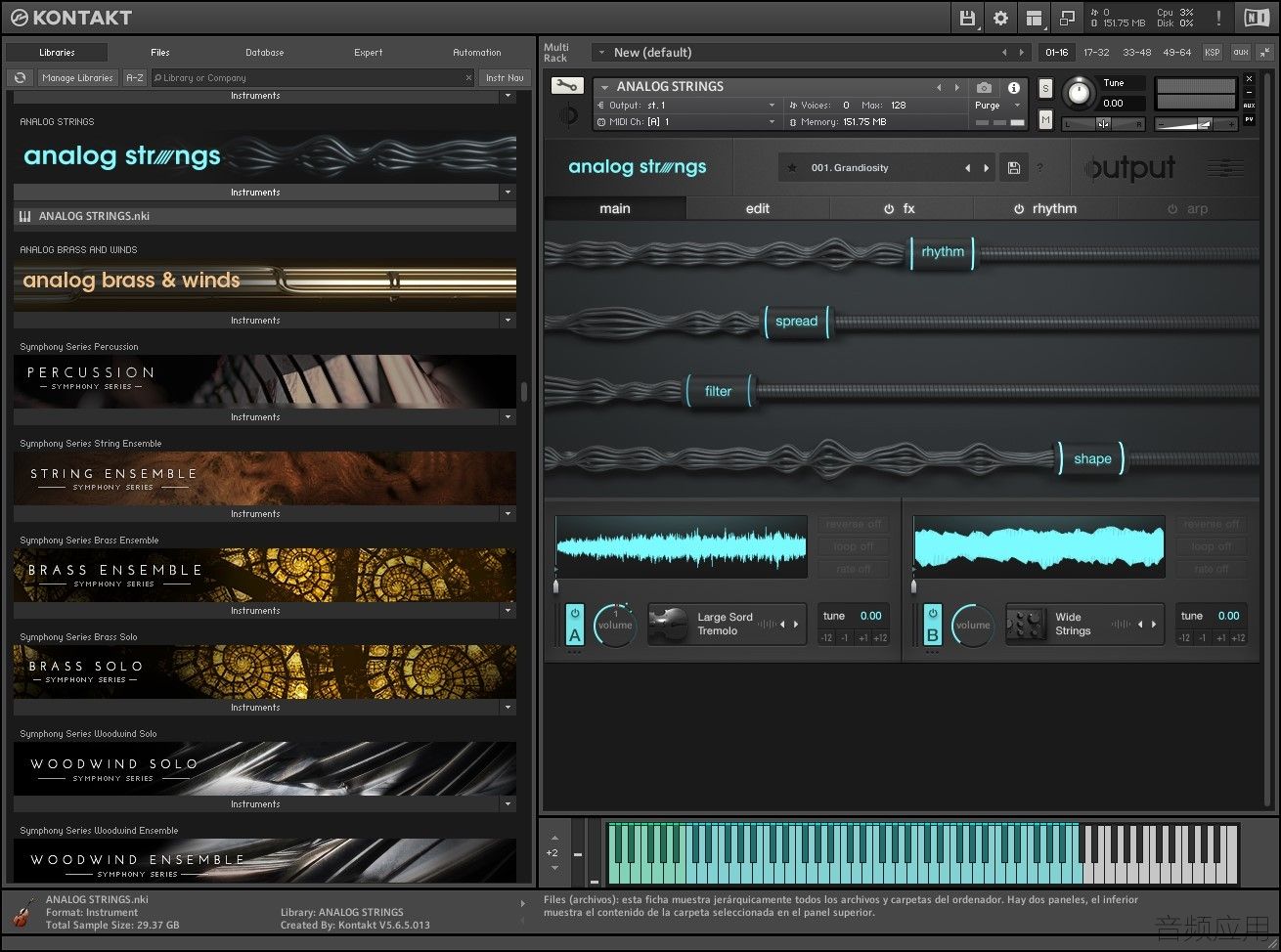Click the minimized view window icon
The height and width of the screenshot is (952, 1281).
click(x=1067, y=18)
